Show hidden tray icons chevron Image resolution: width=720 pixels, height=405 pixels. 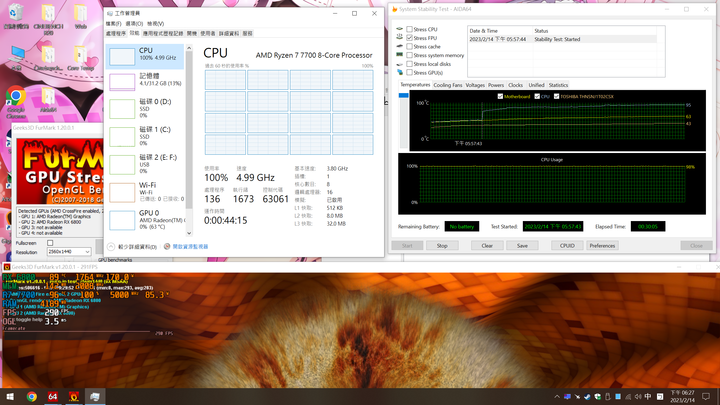[x=557, y=397]
